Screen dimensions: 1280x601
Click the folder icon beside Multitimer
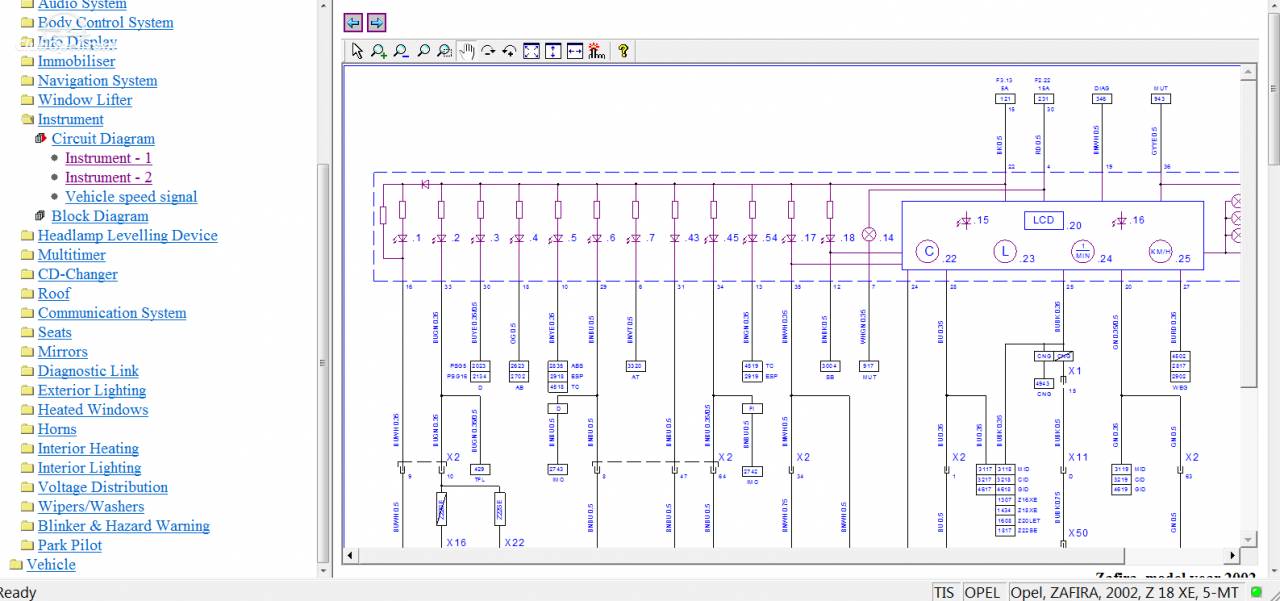coord(27,255)
